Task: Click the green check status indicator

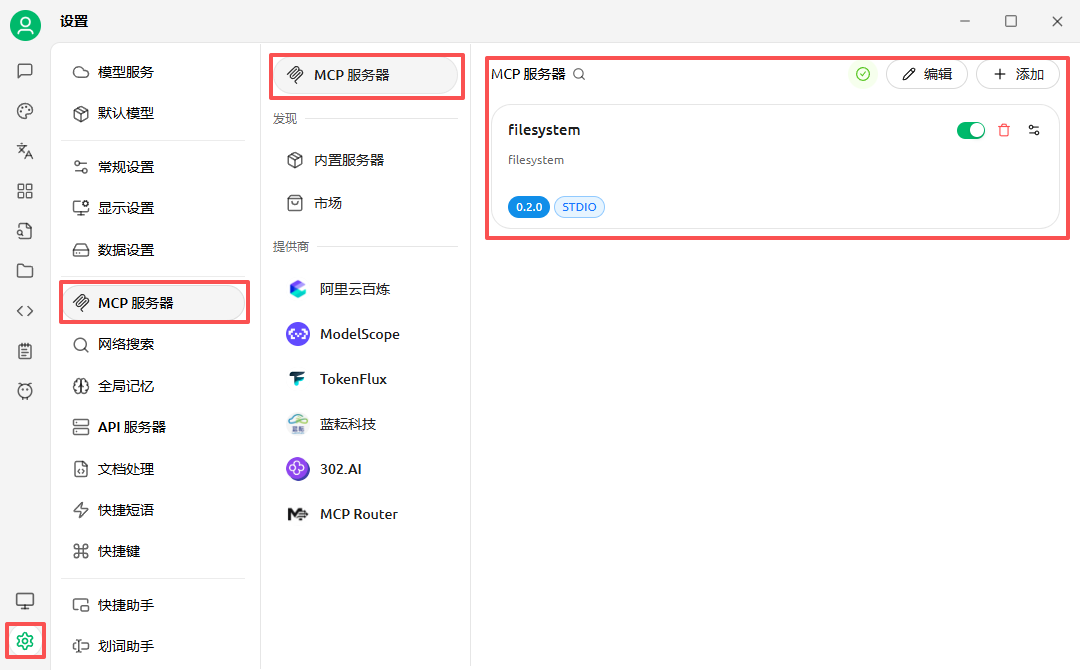Action: [x=863, y=74]
